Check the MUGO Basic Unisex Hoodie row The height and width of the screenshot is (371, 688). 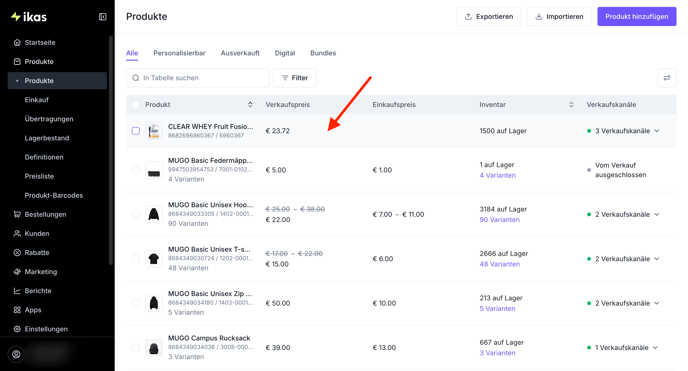[136, 214]
